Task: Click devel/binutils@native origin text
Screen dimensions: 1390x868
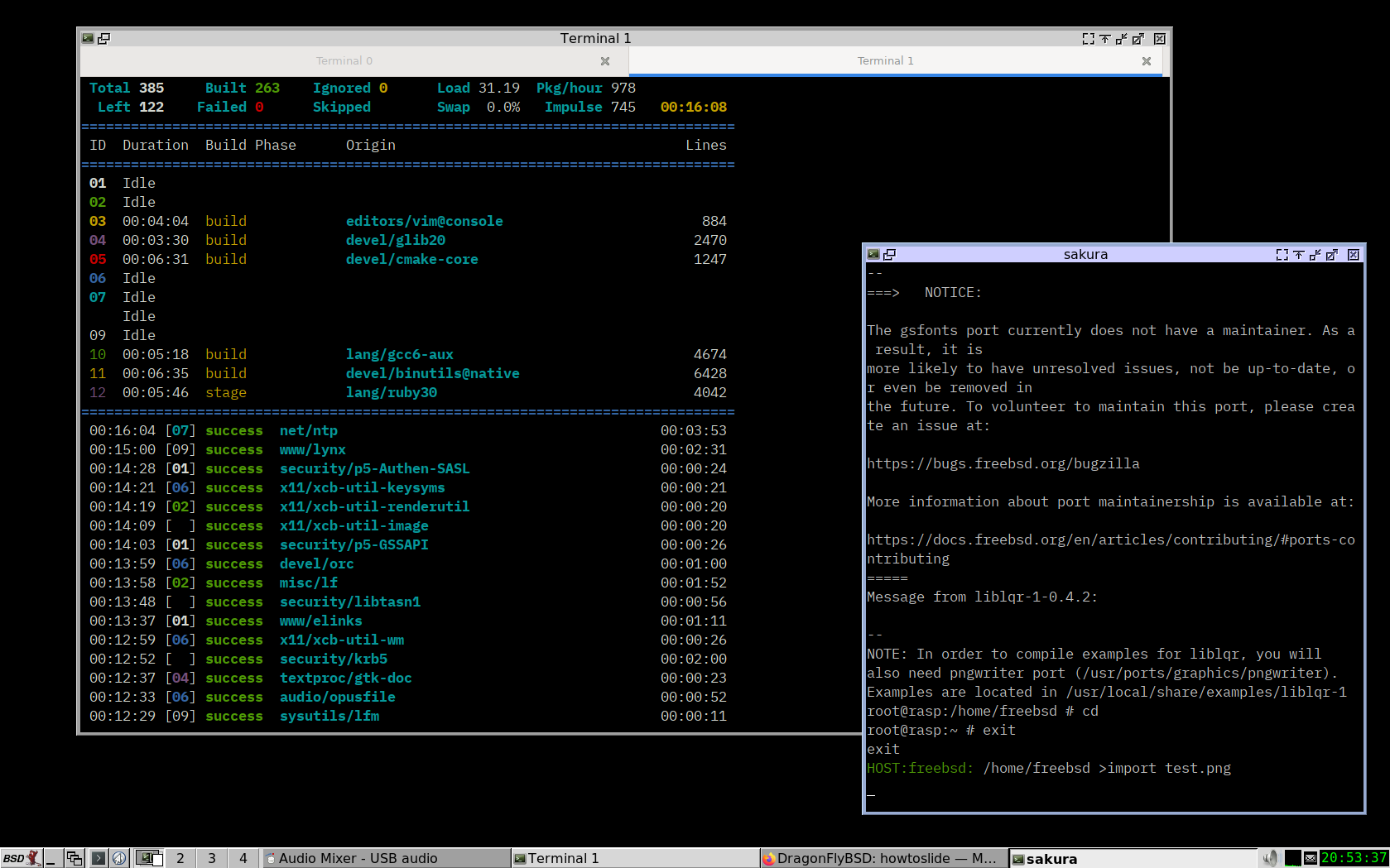Action: click(x=433, y=373)
